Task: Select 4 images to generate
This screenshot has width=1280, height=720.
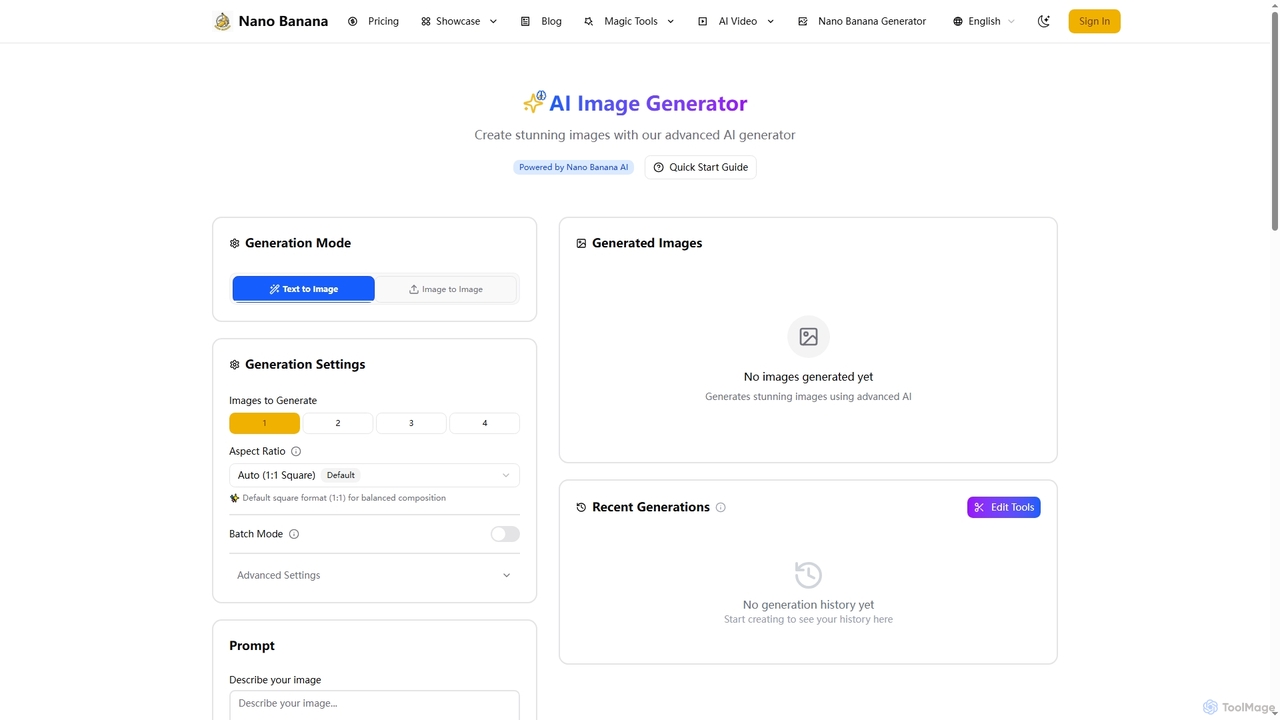Action: [484, 423]
